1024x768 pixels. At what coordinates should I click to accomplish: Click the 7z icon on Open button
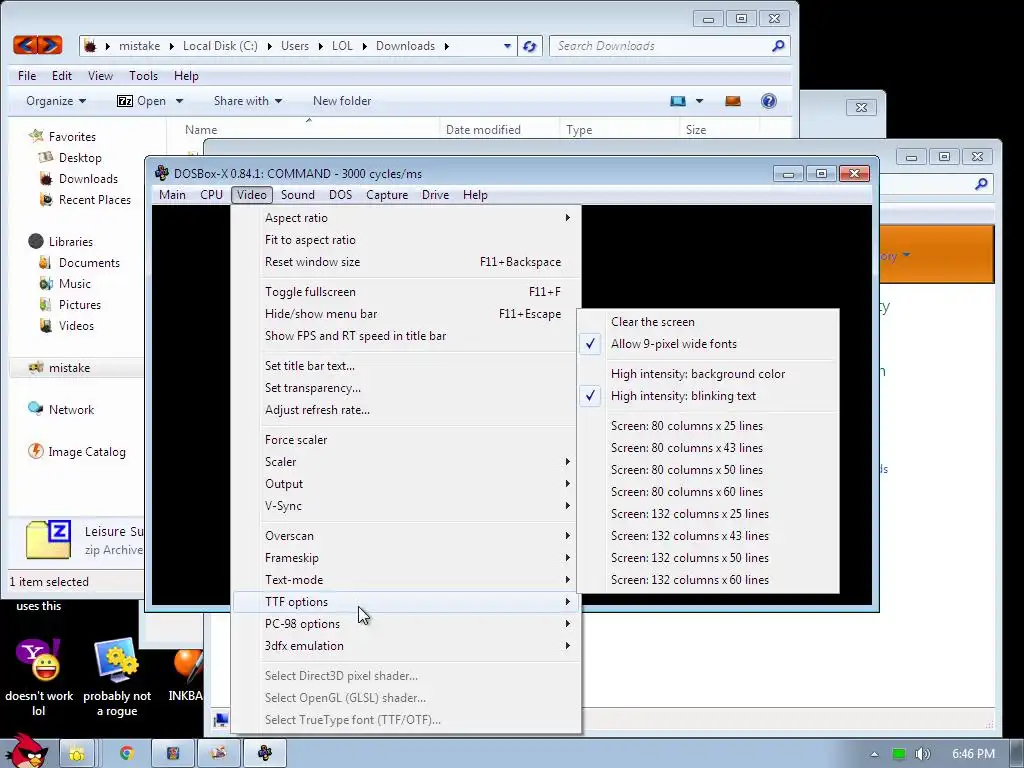click(x=125, y=101)
